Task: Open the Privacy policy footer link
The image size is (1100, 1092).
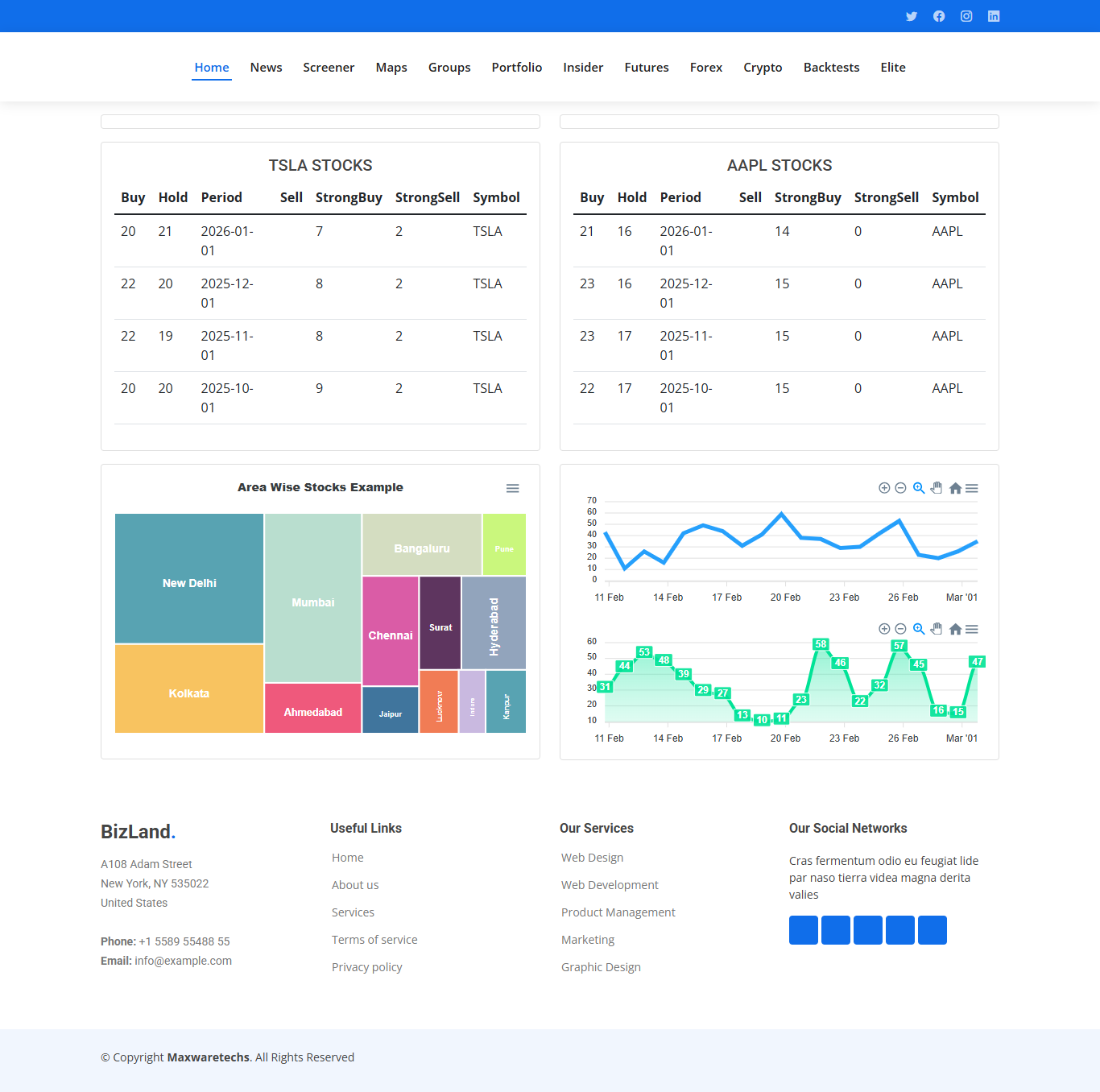Action: pos(367,967)
